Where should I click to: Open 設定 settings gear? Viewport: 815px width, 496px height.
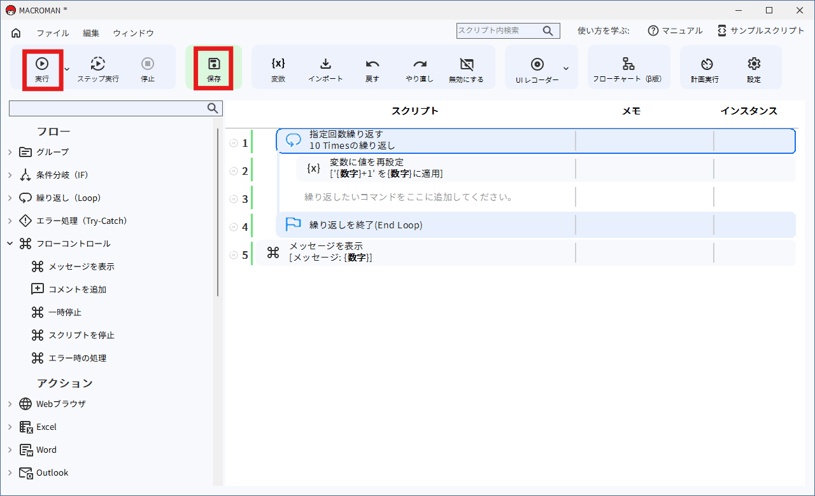[x=754, y=70]
